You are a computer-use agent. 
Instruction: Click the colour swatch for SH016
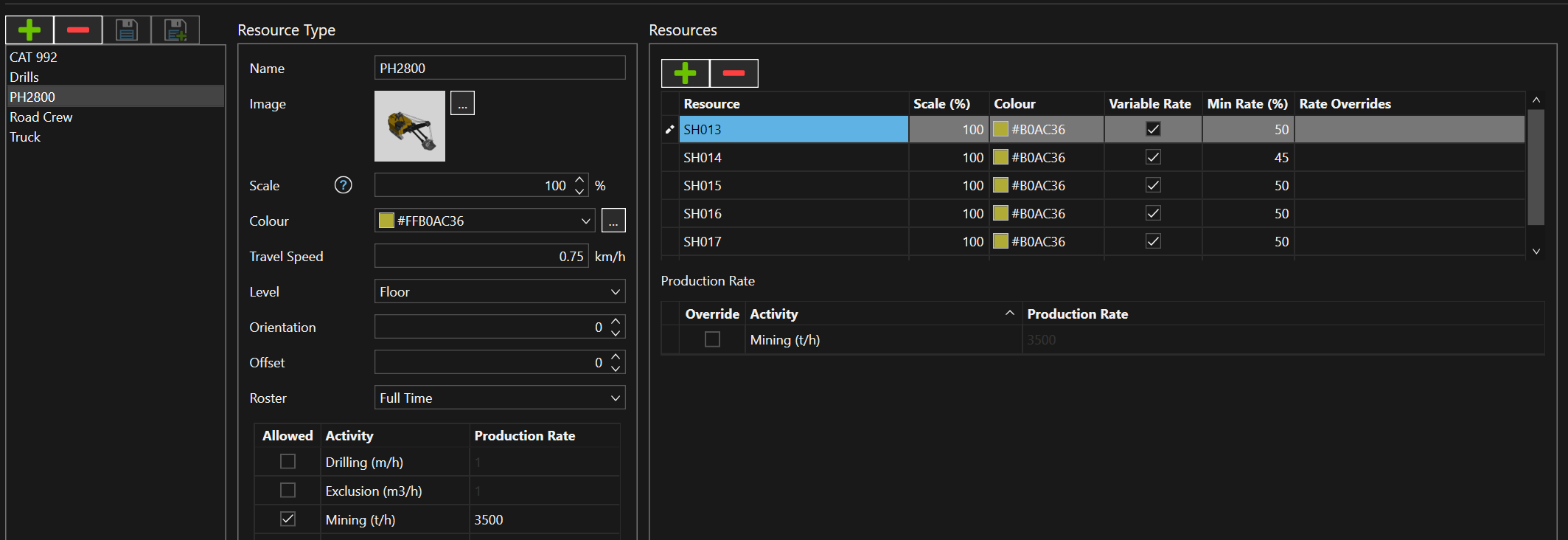(x=1000, y=213)
